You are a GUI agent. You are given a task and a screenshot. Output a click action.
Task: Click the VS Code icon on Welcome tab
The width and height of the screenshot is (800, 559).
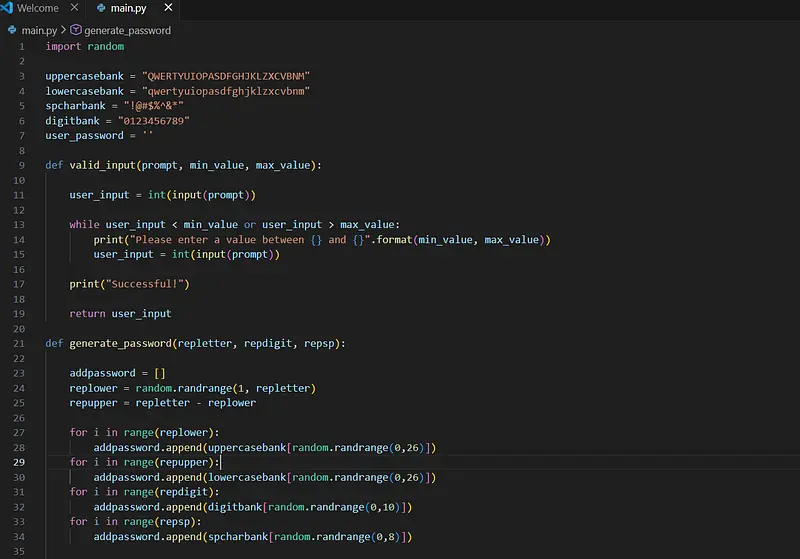(x=8, y=8)
